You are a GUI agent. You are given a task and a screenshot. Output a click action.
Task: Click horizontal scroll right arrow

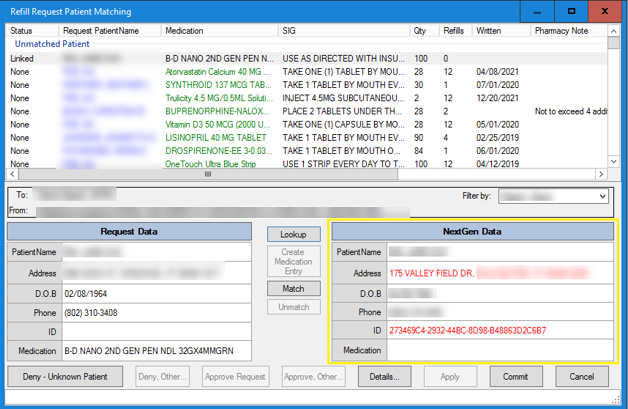(x=600, y=174)
